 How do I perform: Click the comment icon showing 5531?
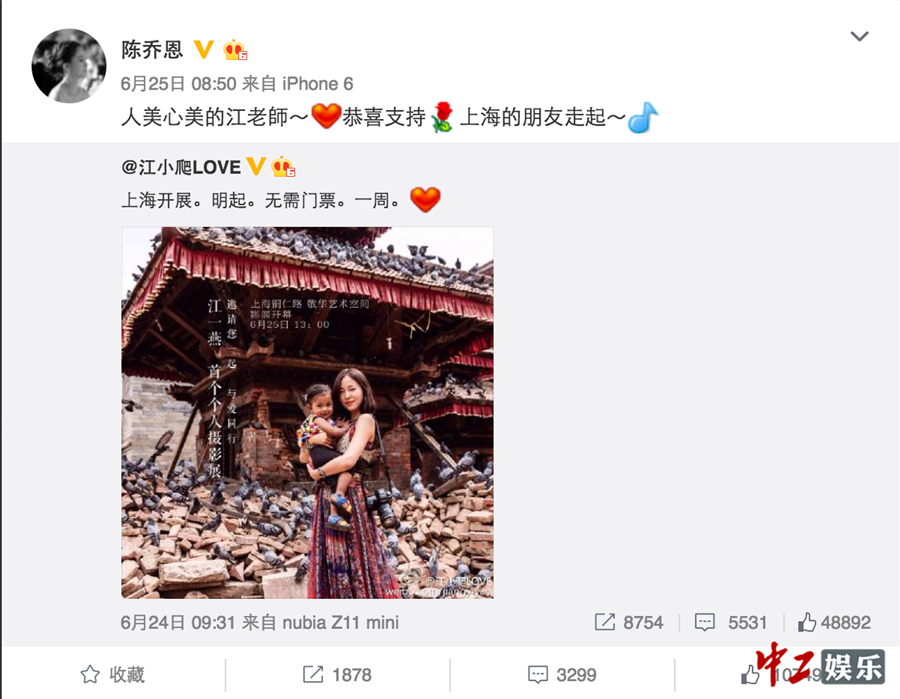click(x=704, y=622)
